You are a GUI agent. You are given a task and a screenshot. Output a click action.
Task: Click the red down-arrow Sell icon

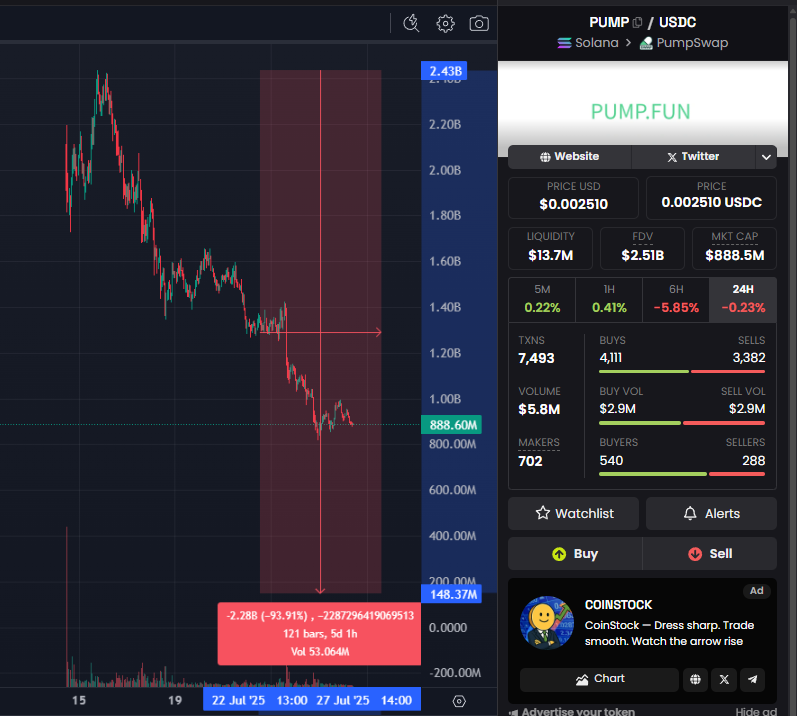(695, 554)
